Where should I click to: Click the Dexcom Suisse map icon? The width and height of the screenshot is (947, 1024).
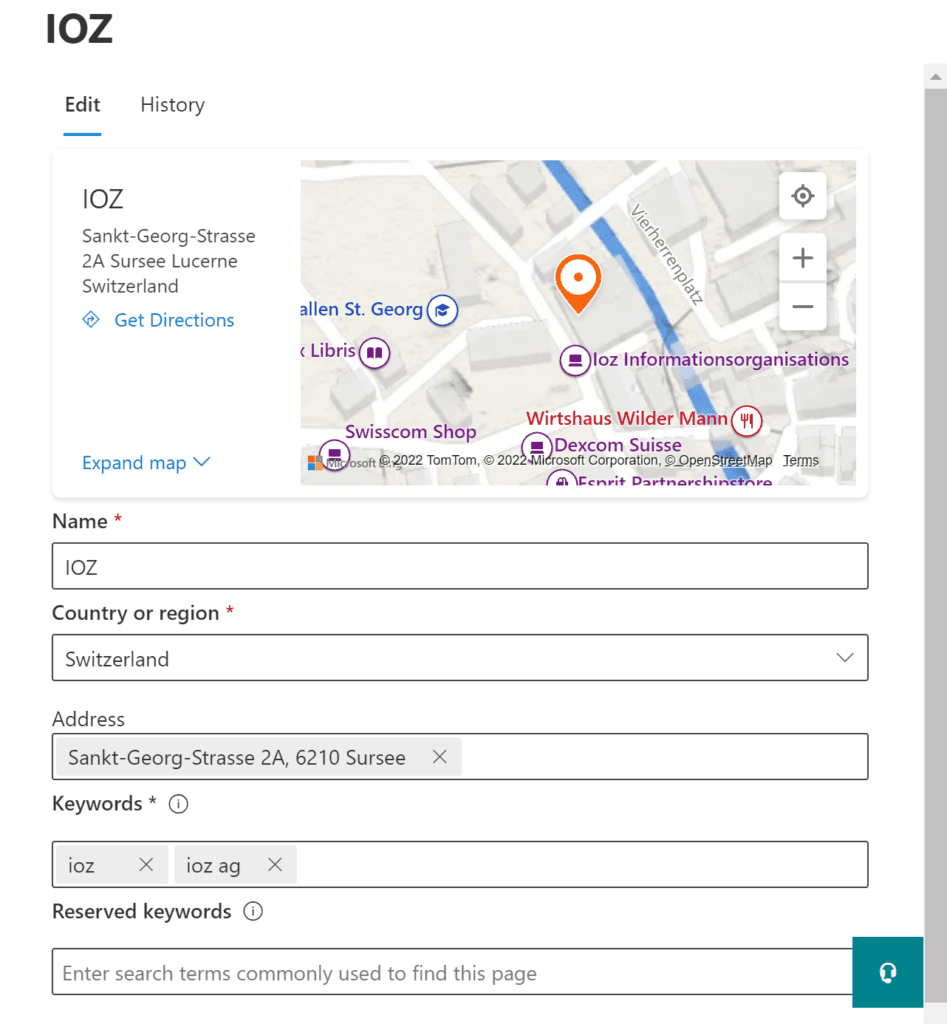[x=537, y=447]
